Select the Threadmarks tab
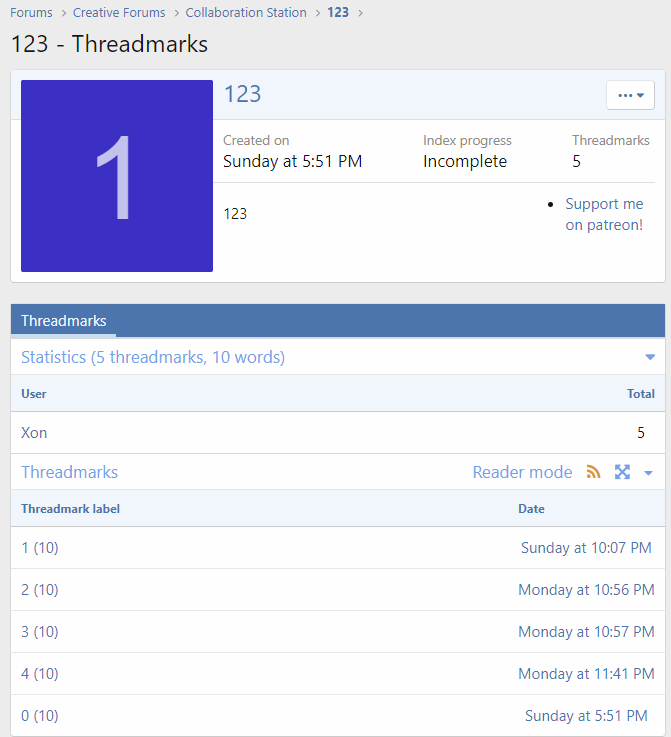 pyautogui.click(x=64, y=321)
